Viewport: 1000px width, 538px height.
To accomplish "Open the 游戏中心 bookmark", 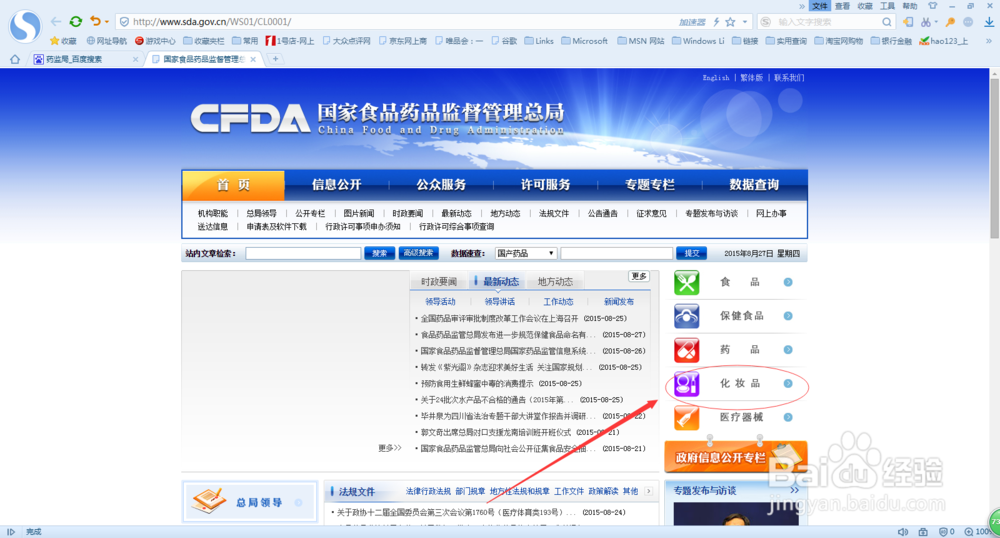I will (155, 41).
